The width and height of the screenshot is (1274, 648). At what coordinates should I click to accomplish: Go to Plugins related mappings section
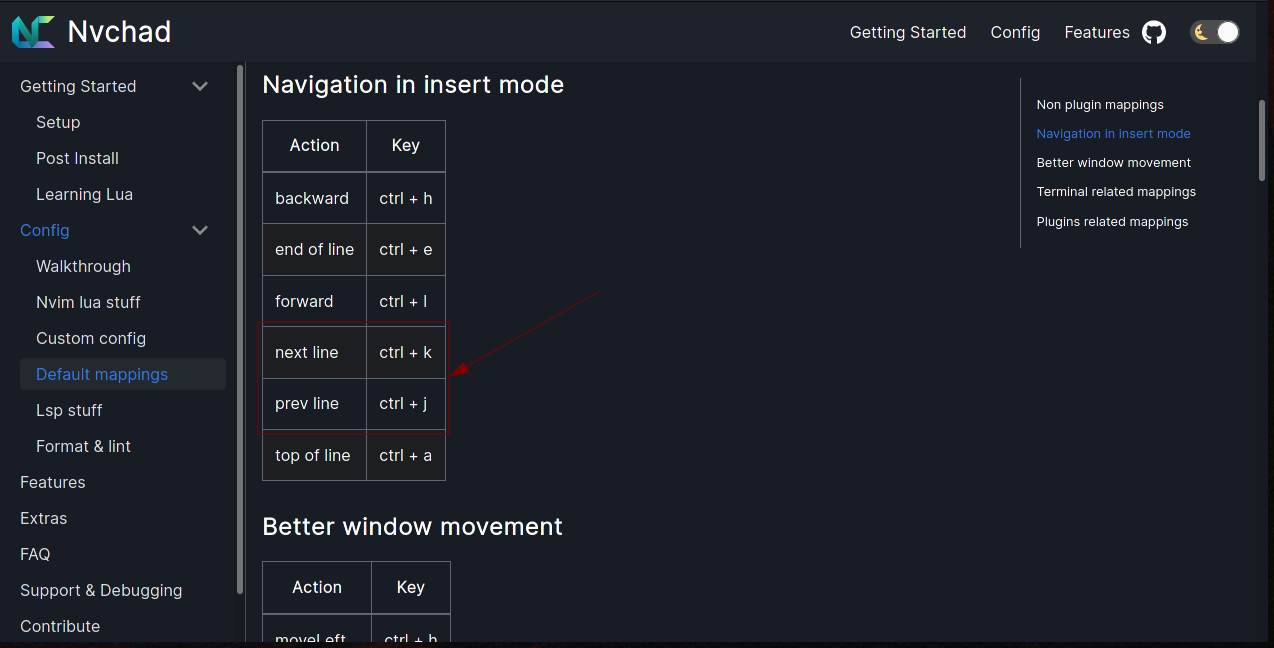point(1112,221)
